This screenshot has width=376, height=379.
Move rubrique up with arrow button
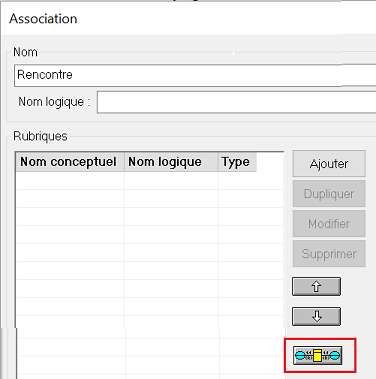[316, 286]
